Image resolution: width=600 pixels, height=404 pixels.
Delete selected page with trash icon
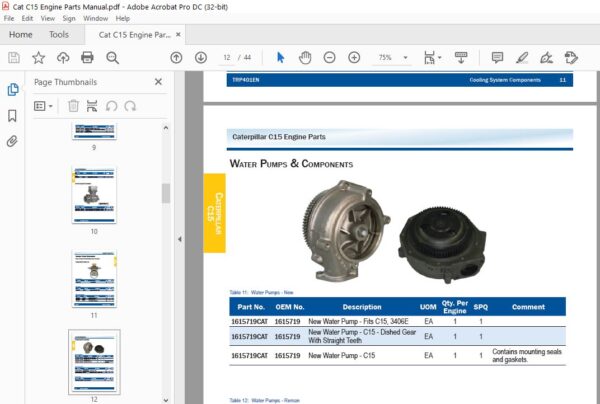(73, 106)
